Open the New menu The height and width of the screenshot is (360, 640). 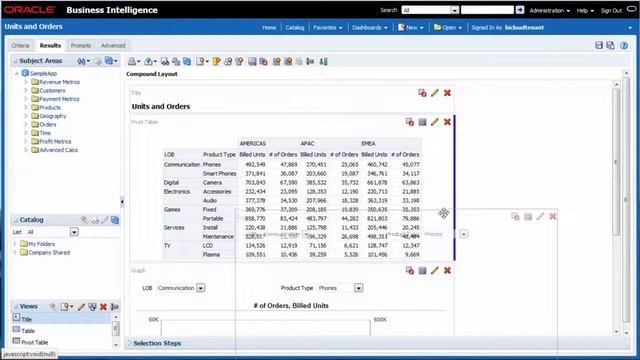click(411, 27)
